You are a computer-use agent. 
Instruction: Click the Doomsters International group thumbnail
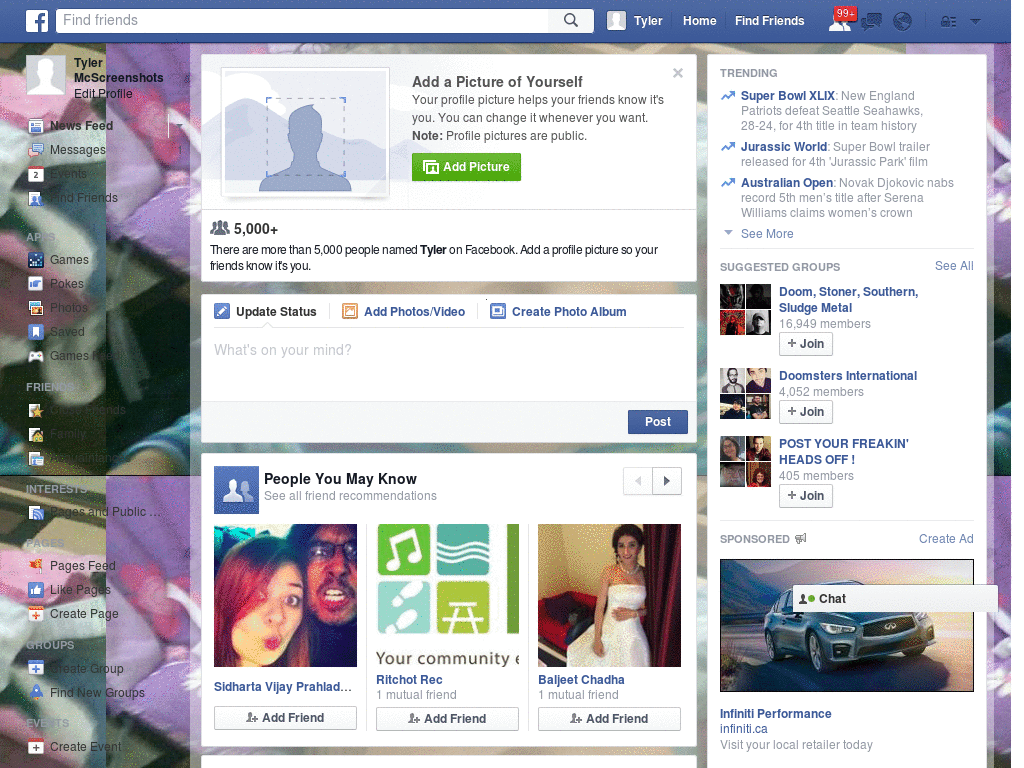(x=745, y=393)
